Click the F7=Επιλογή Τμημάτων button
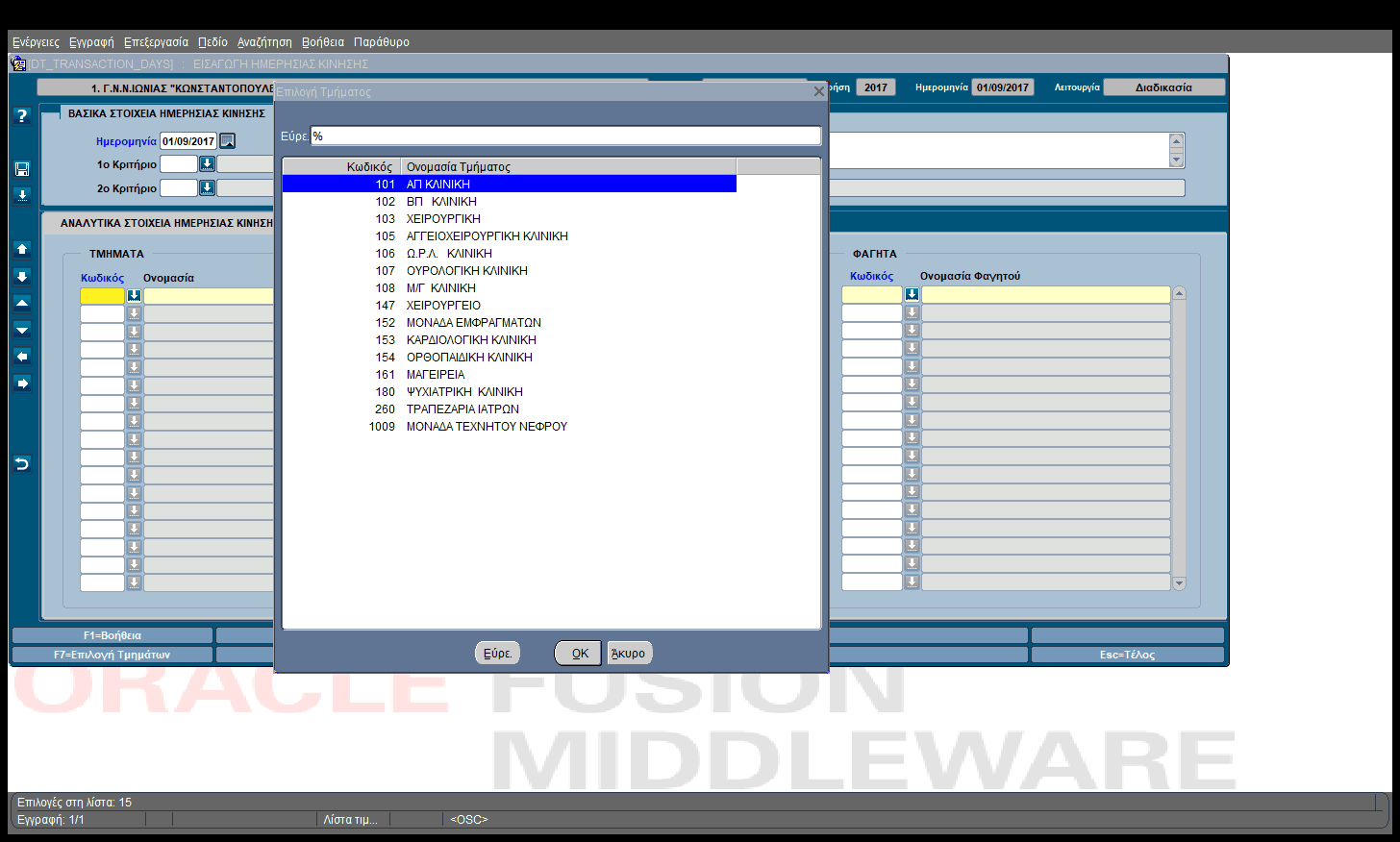Viewport: 1400px width, 842px height. coord(112,655)
